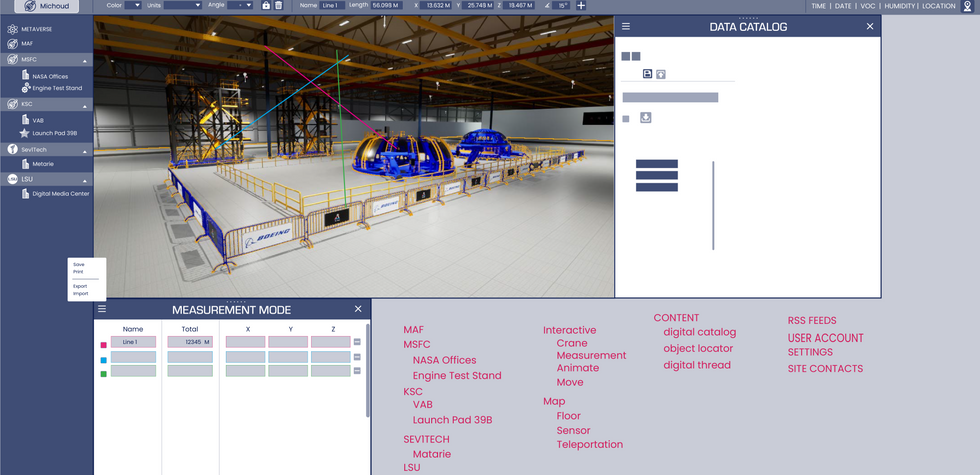Click TIME in the top status bar
980x475 pixels.
point(819,6)
